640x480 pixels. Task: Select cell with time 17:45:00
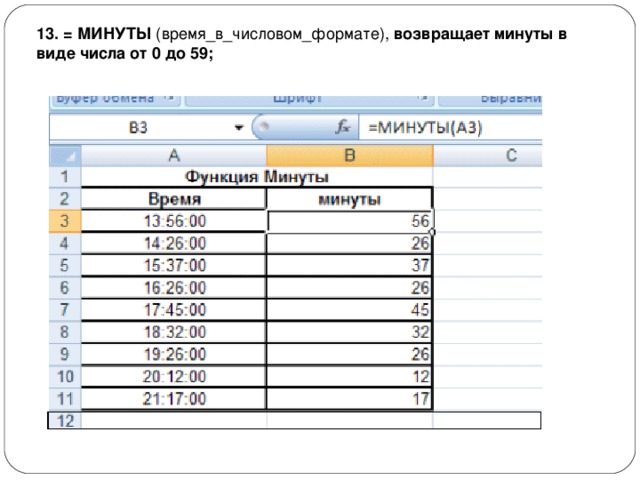click(x=174, y=310)
